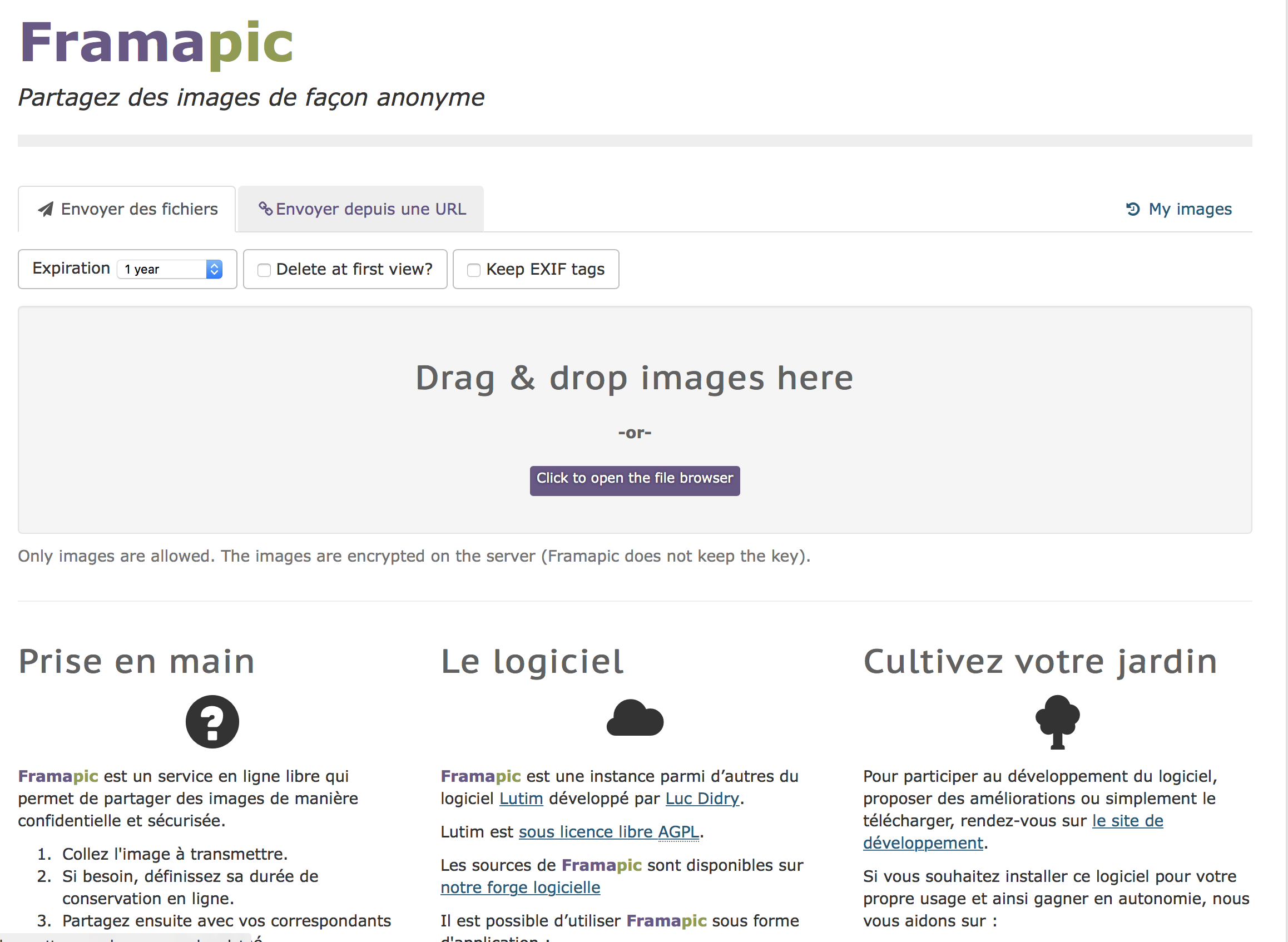This screenshot has height=942, width=1288.
Task: Open sous licence libre AGPL link
Action: coord(608,832)
